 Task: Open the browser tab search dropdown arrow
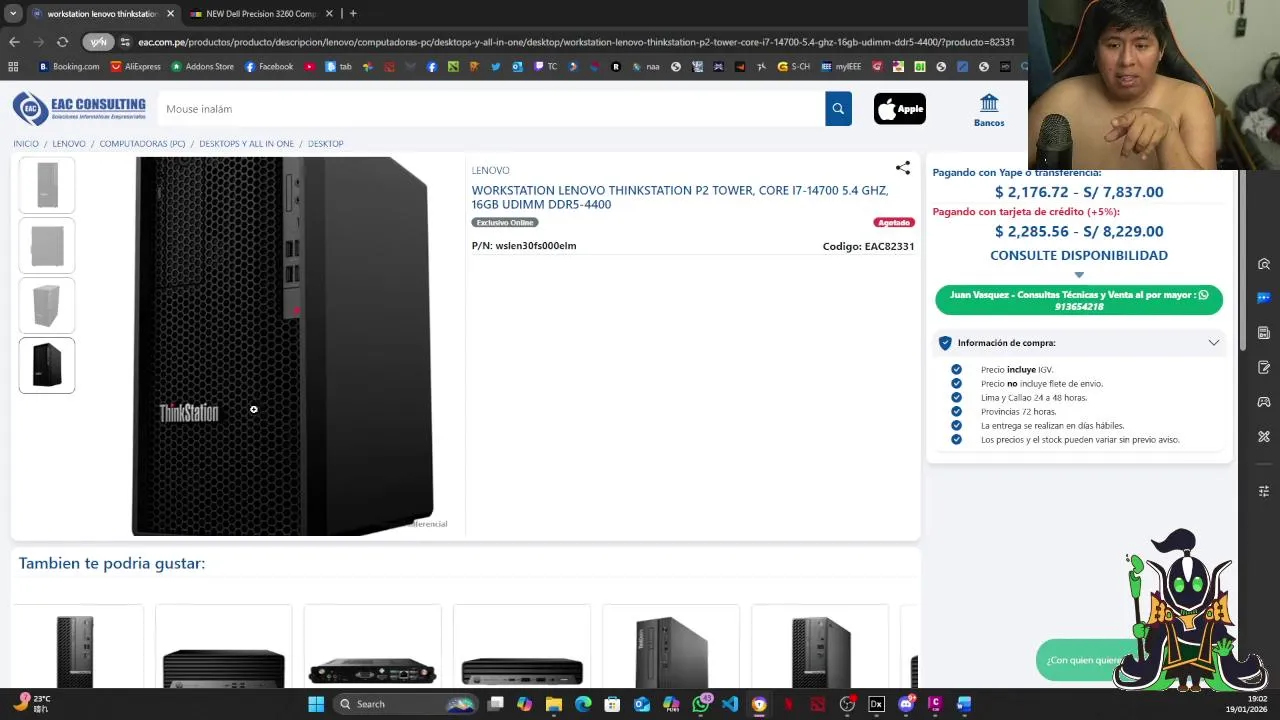13,13
